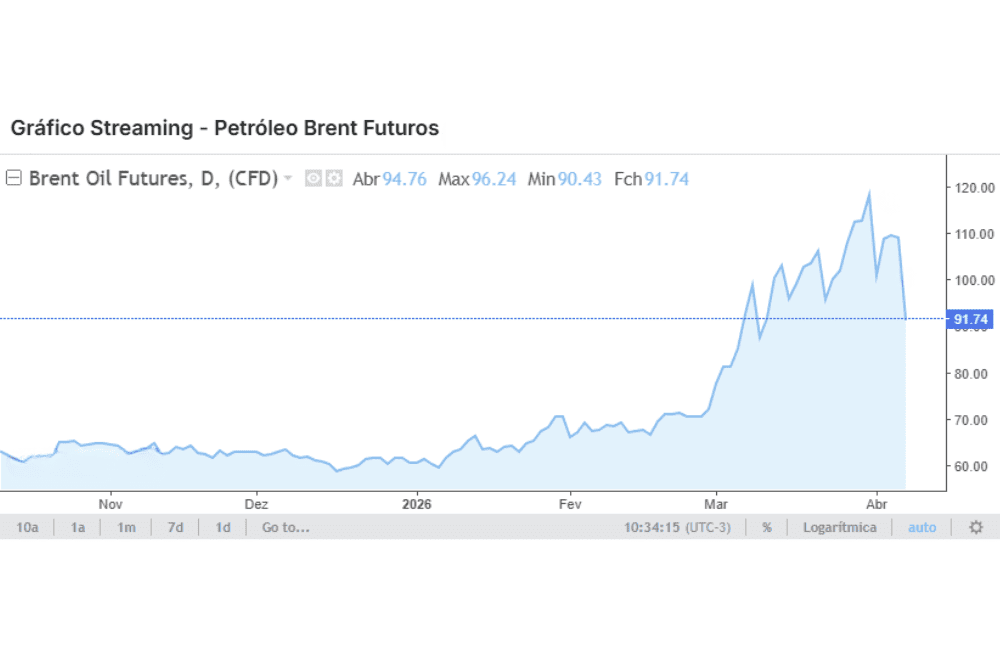The image size is (1000, 666).
Task: Open series format settings gear icon
Action: tap(334, 179)
